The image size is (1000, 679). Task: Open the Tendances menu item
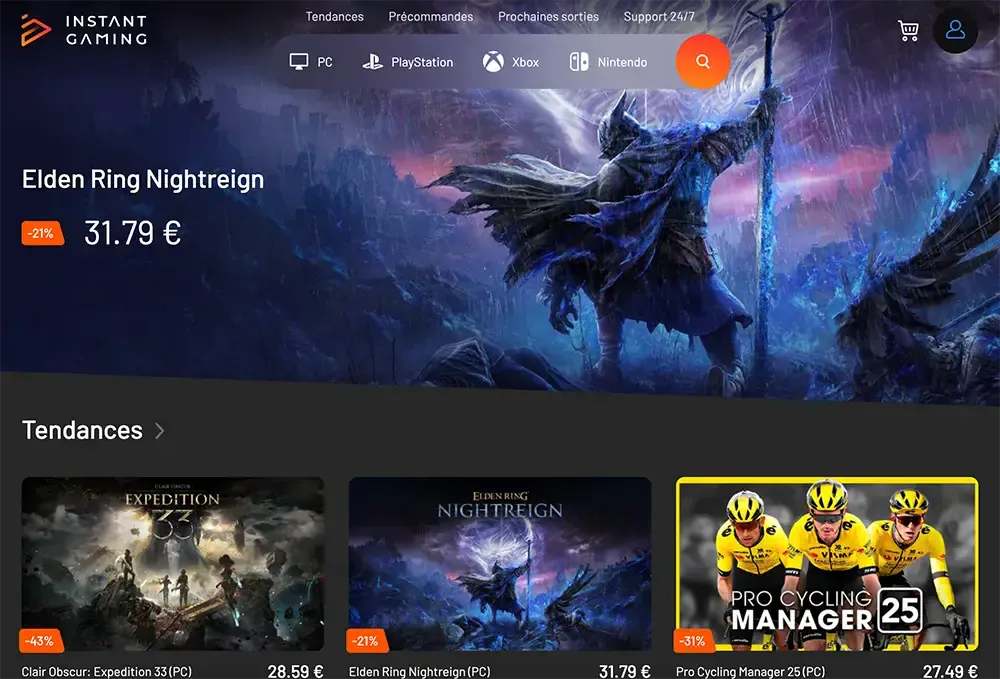334,17
